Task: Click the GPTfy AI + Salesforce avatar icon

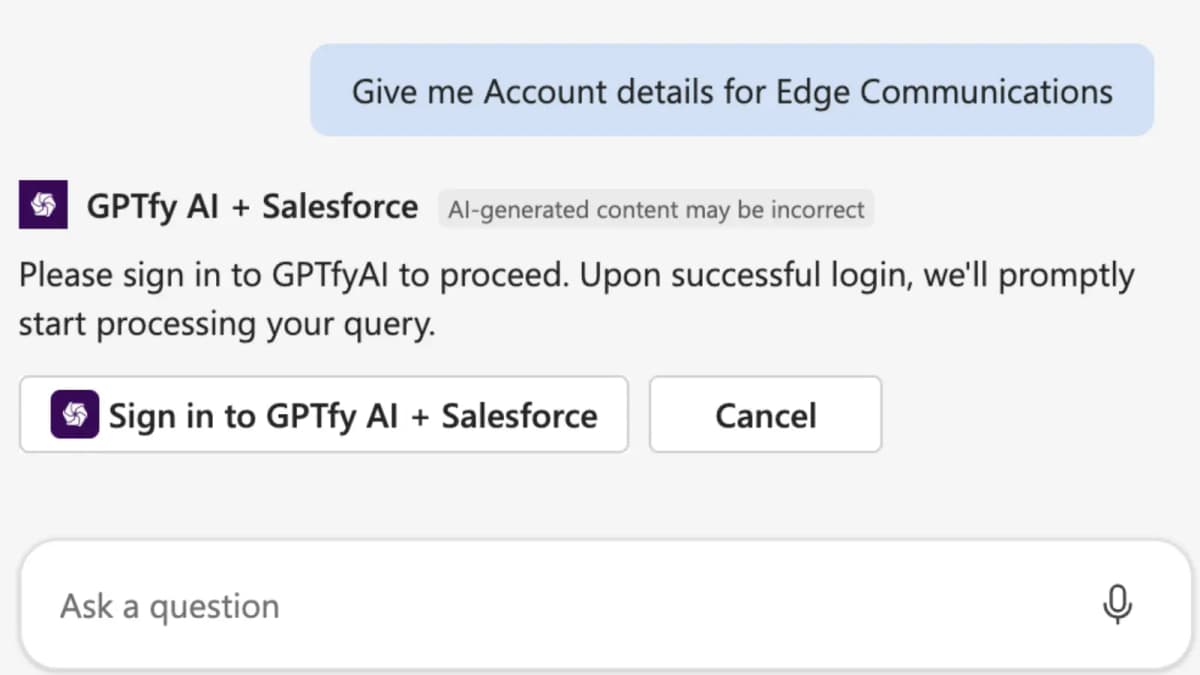Action: (x=42, y=205)
